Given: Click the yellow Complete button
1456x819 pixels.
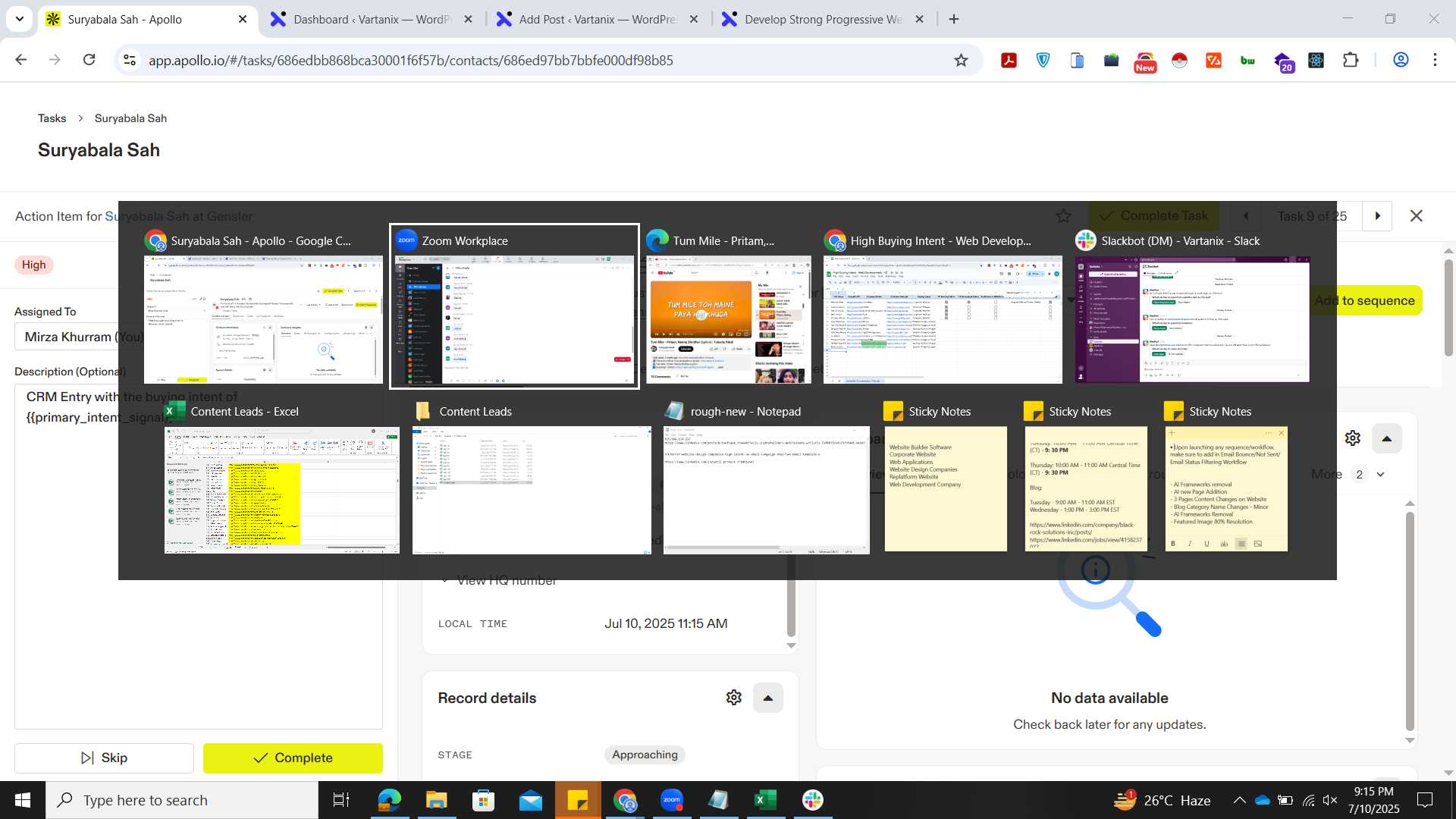Looking at the screenshot, I should [x=293, y=758].
